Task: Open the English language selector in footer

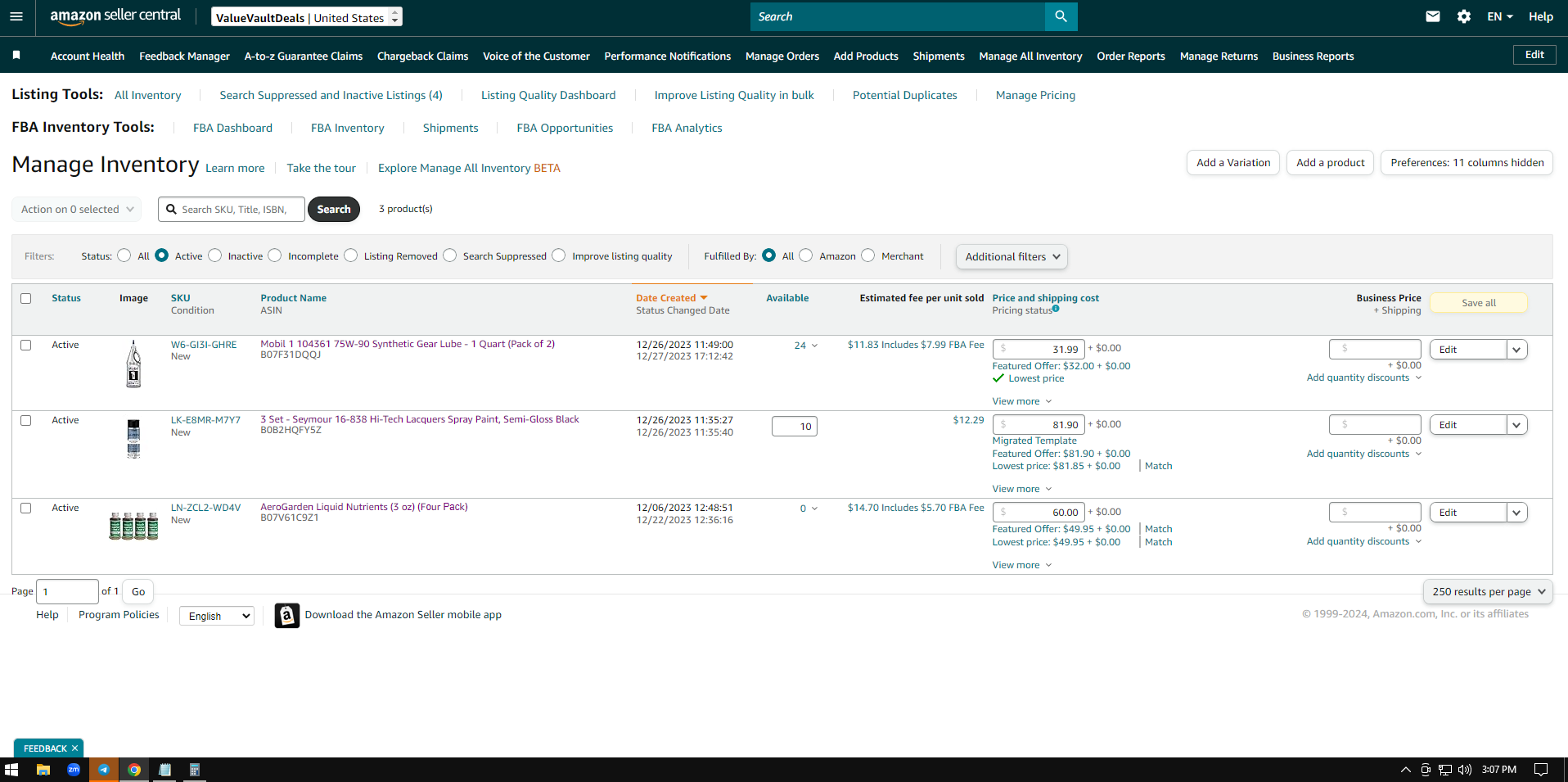Action: pos(217,616)
